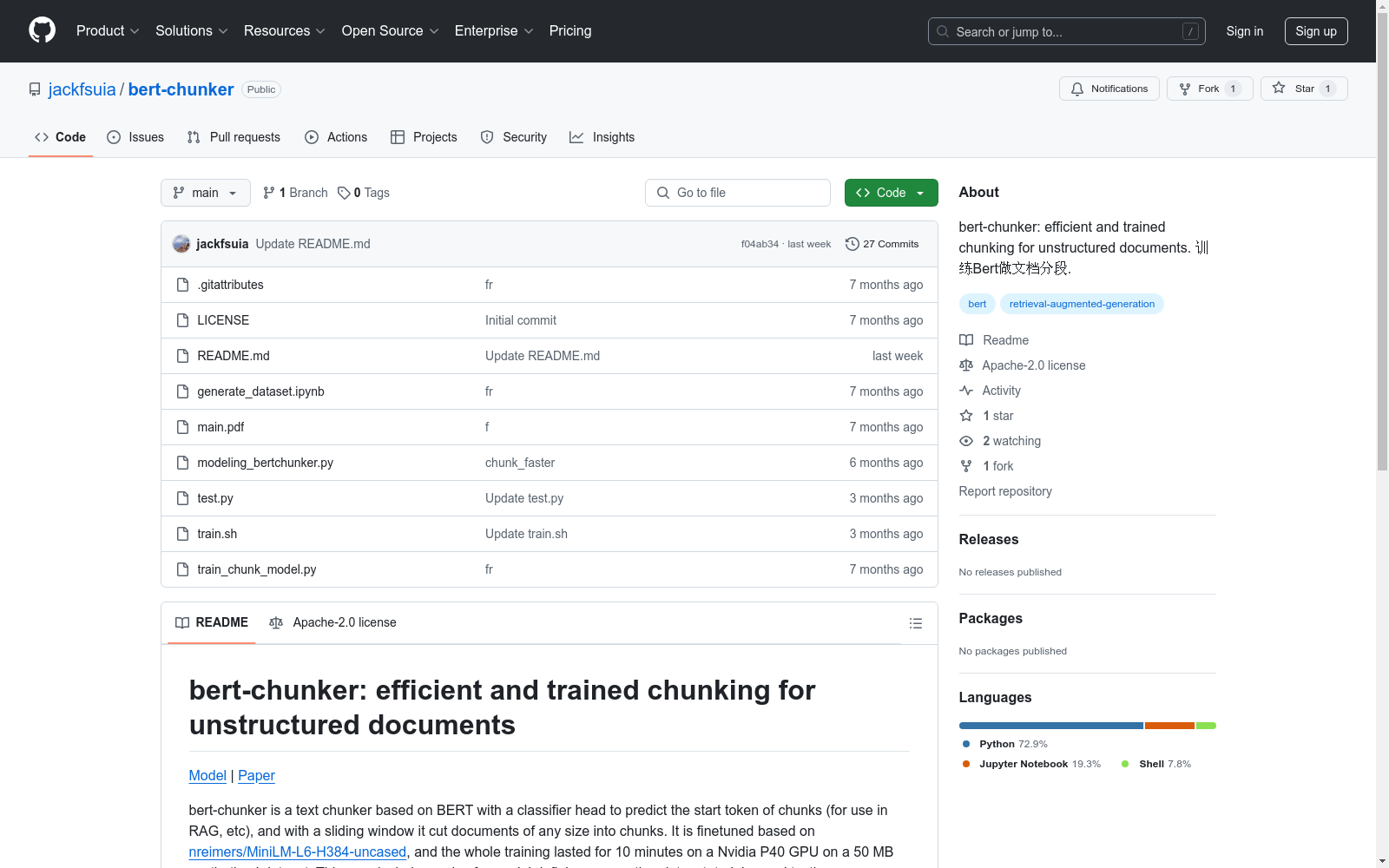Open the Pricing page
The image size is (1389, 868).
tap(570, 31)
